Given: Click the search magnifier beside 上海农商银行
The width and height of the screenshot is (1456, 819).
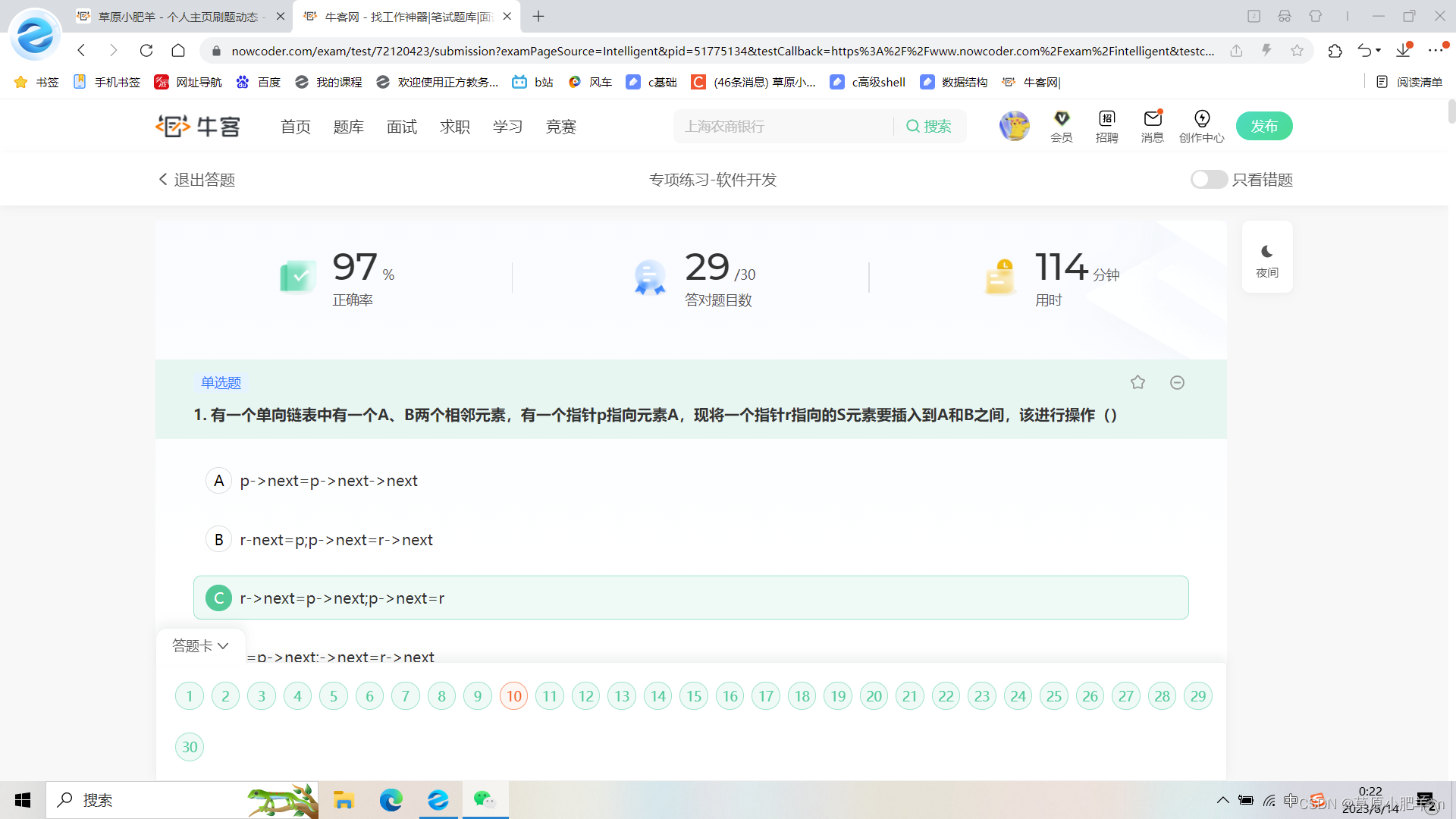Looking at the screenshot, I should [914, 126].
